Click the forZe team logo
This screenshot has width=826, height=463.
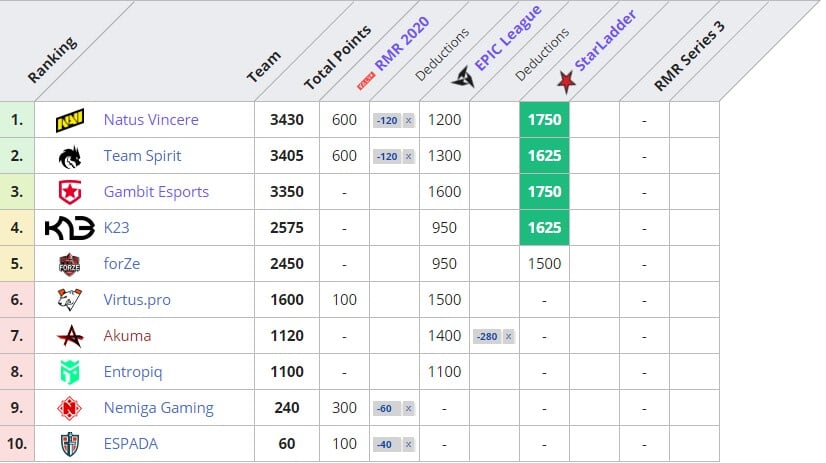(x=70, y=264)
